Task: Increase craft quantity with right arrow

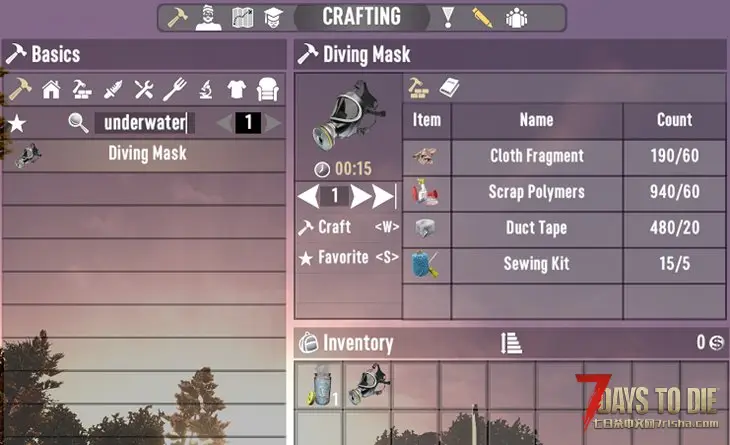Action: tap(361, 196)
